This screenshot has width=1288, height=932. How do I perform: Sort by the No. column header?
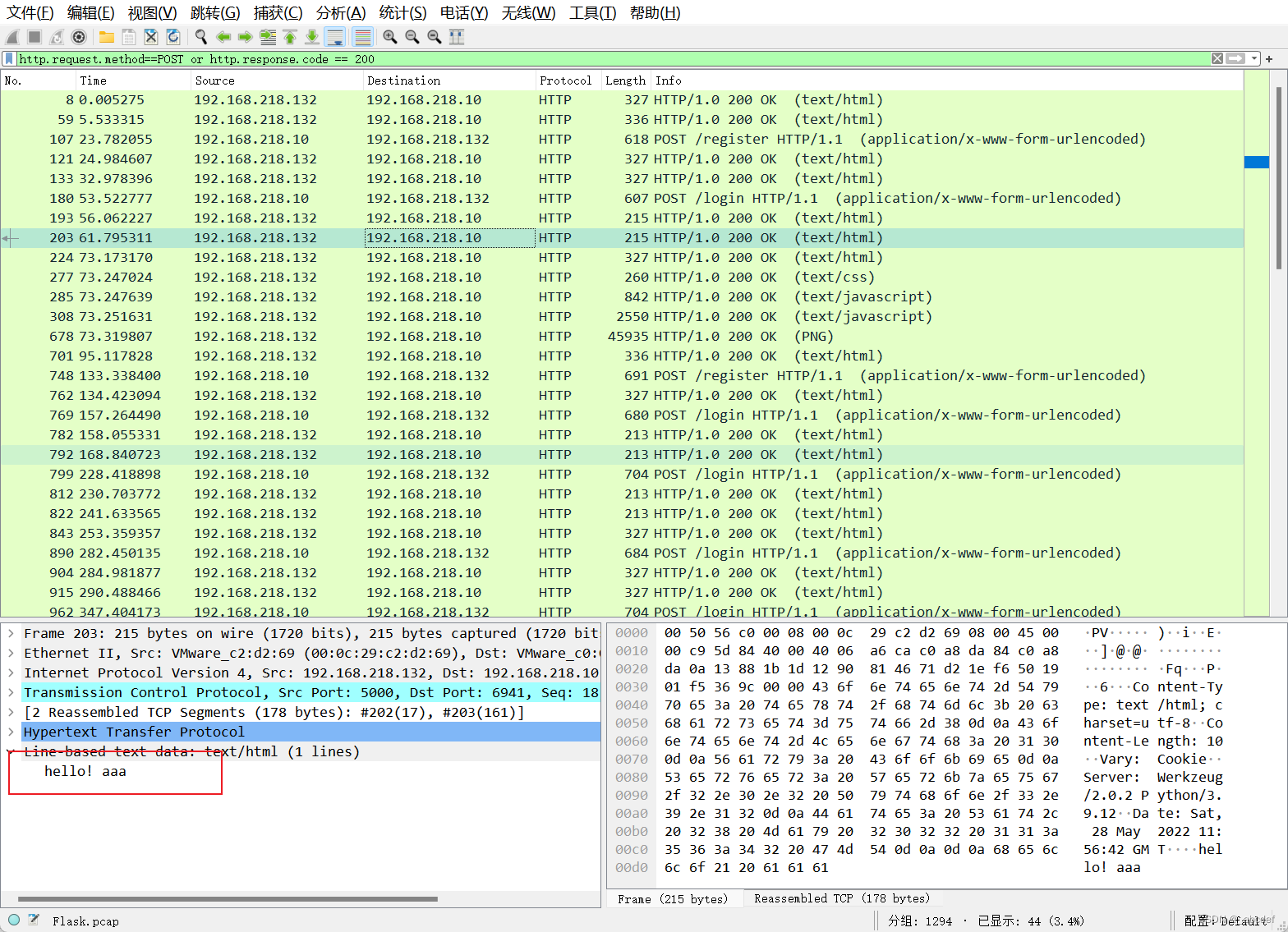pos(38,80)
